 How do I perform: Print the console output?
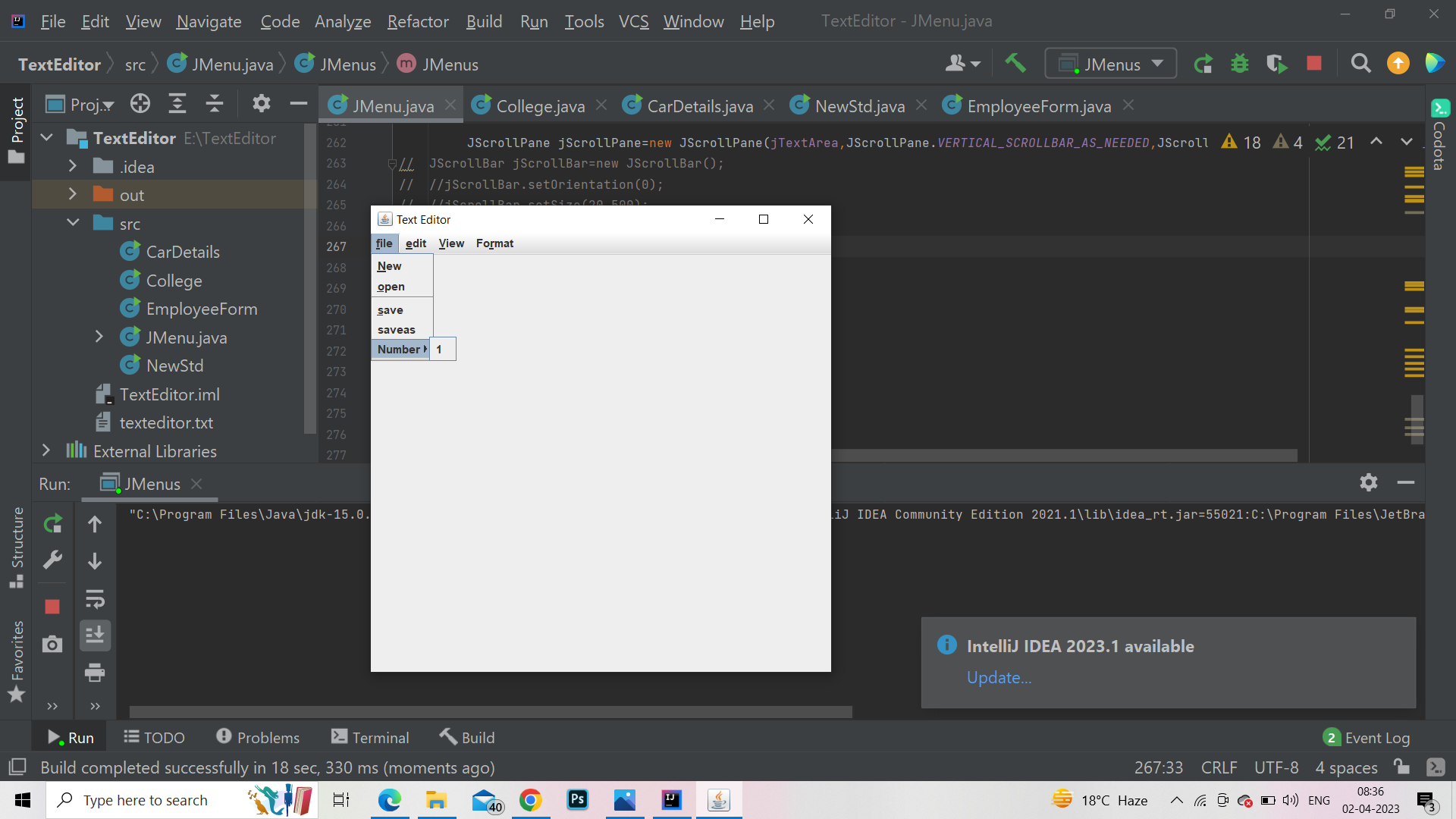coord(95,673)
